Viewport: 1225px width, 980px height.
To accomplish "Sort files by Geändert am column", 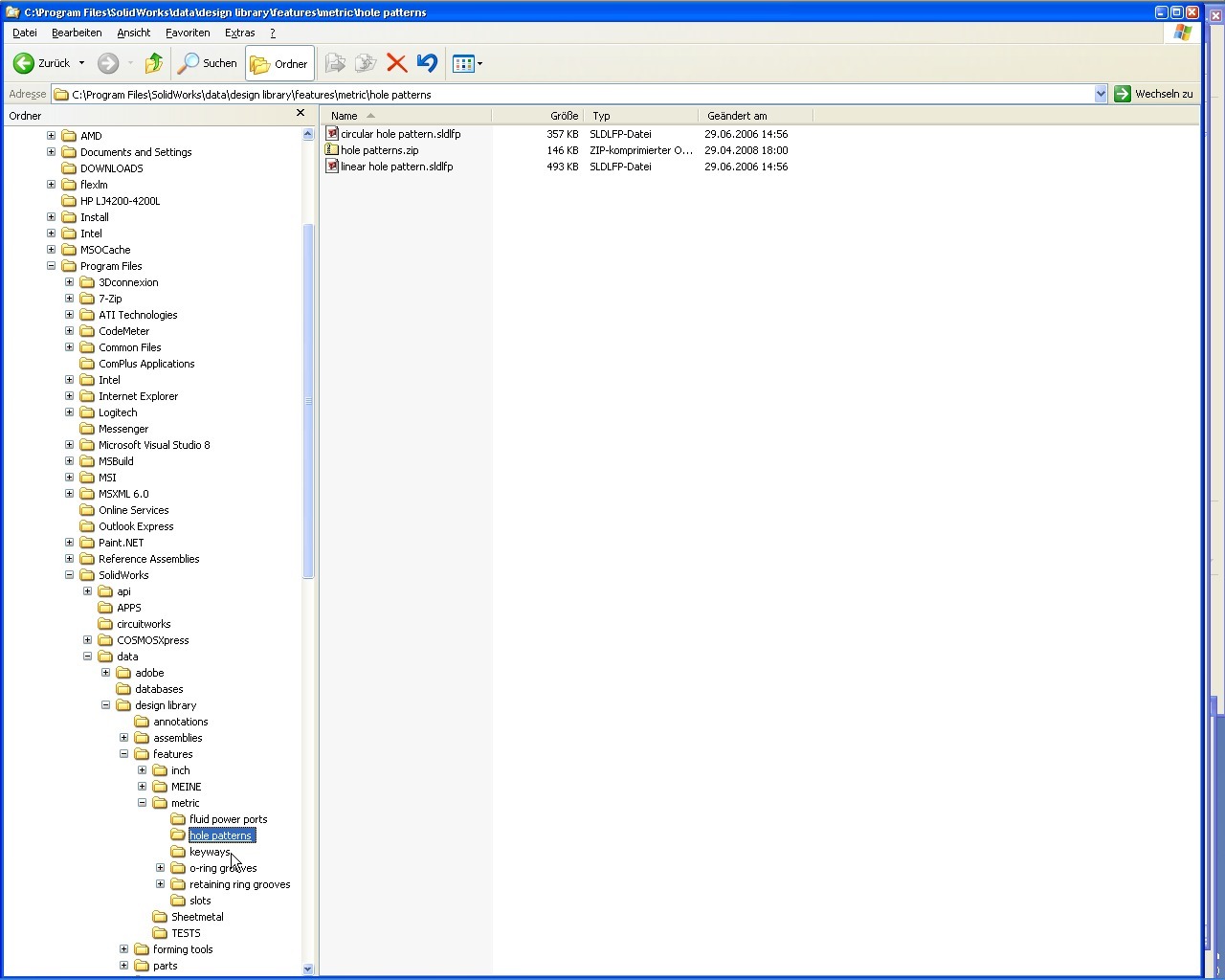I will (756, 116).
